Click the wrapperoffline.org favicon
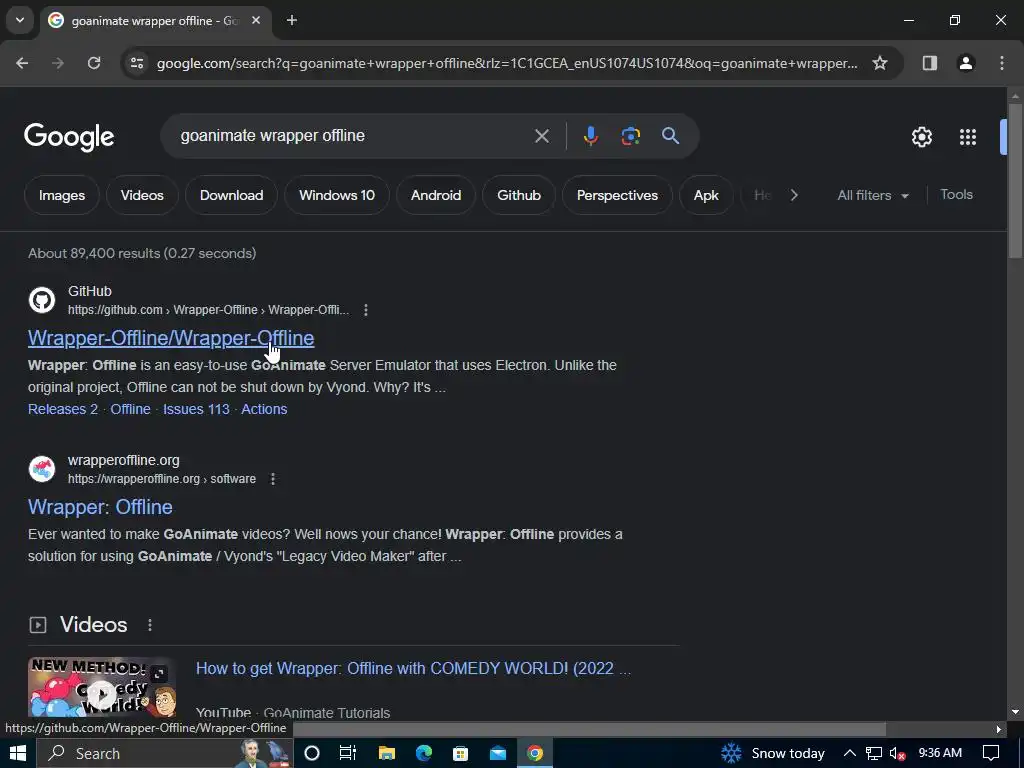This screenshot has height=768, width=1024. [x=42, y=469]
